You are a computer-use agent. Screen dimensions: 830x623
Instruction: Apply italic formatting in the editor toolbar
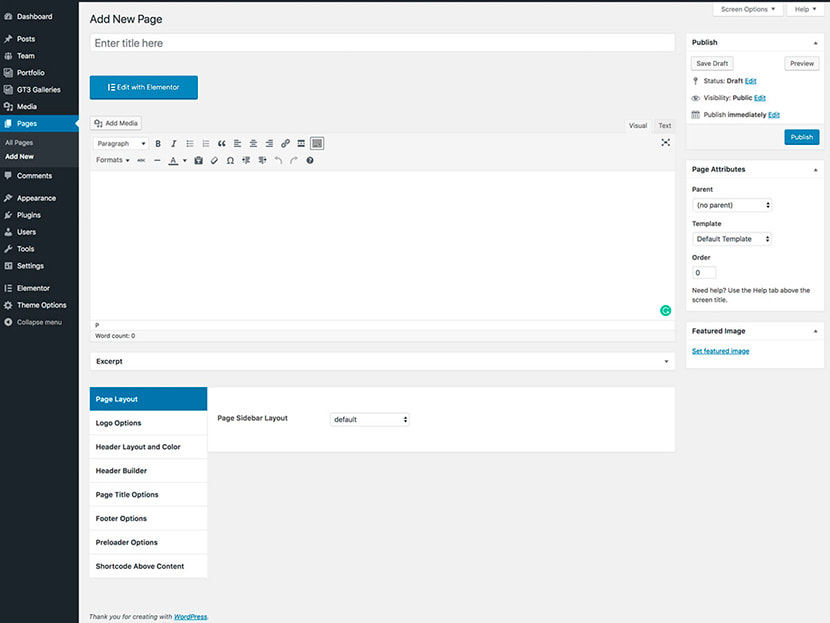click(174, 143)
